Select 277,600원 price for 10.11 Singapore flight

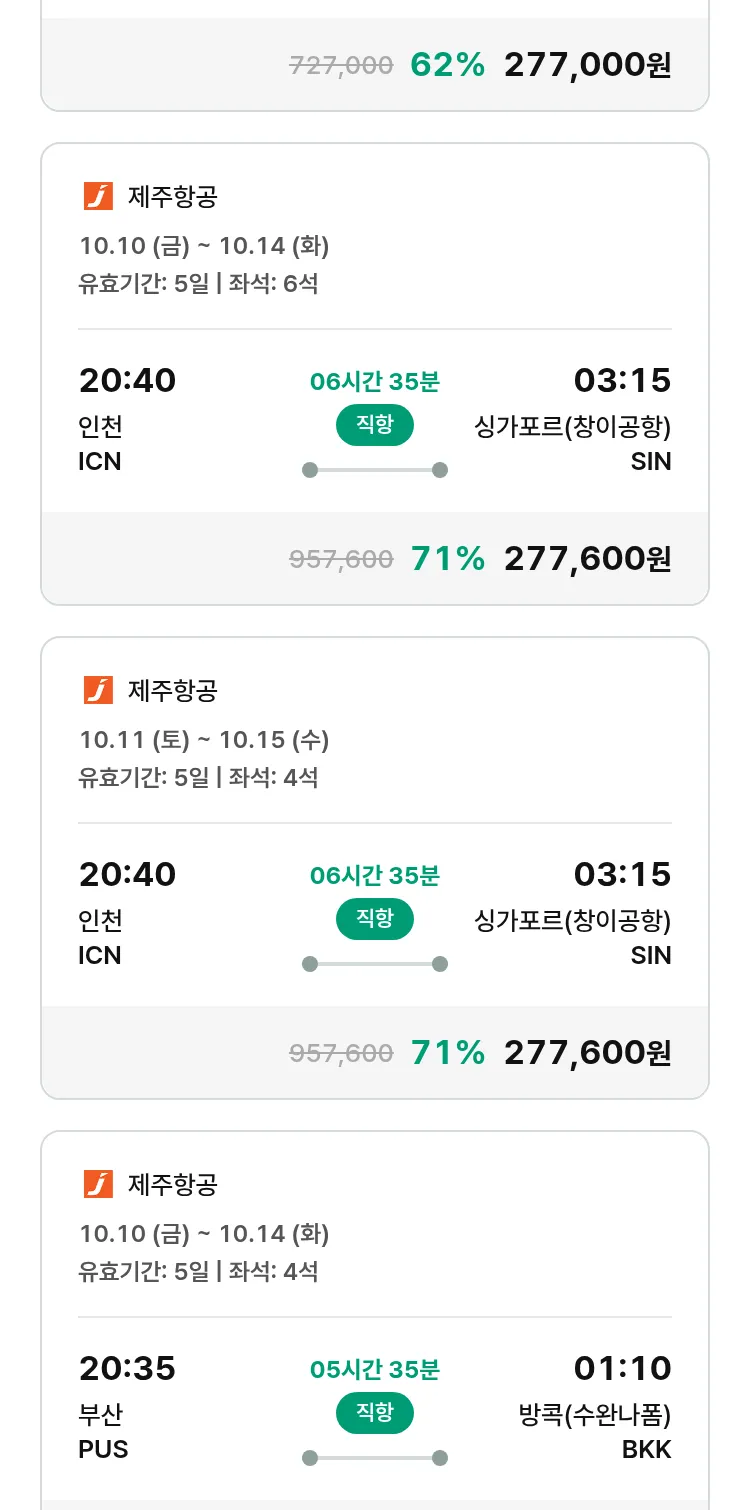[587, 1053]
